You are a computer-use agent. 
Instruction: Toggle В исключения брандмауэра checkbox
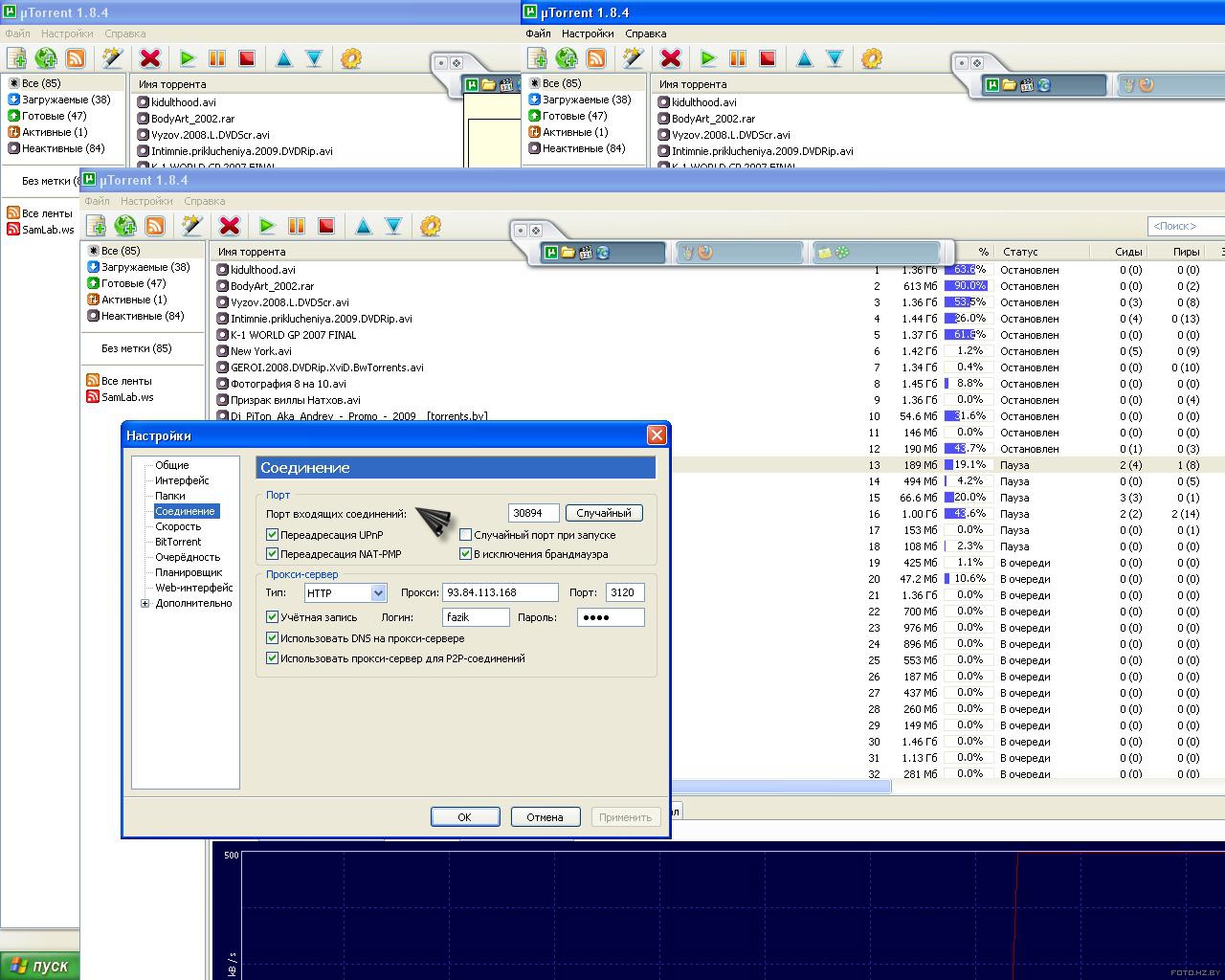pyautogui.click(x=466, y=554)
